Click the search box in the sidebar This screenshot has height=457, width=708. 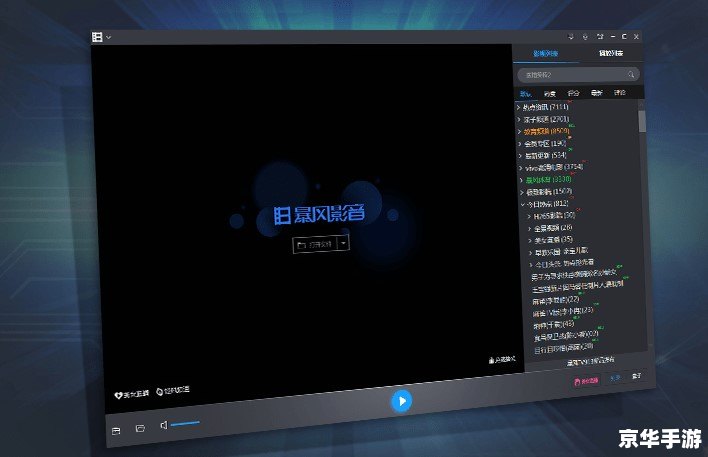pyautogui.click(x=578, y=75)
